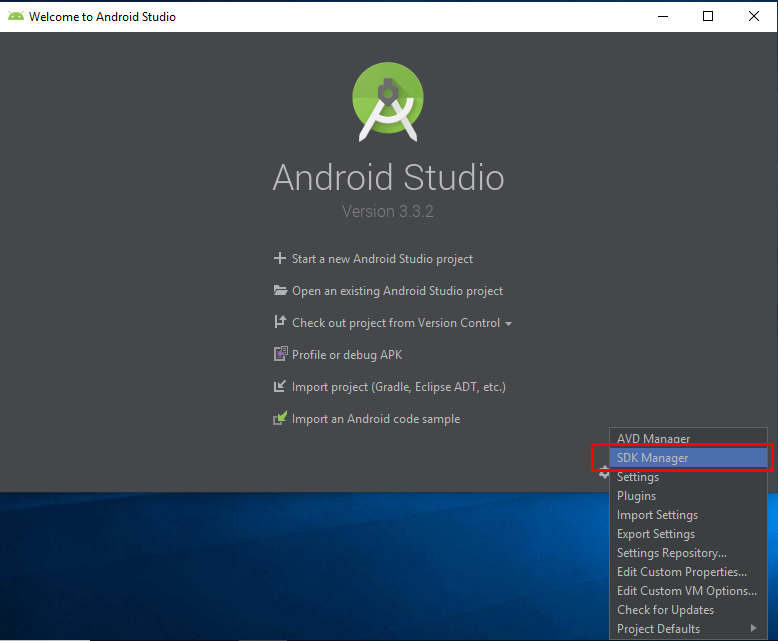Check out project from Version Control
The width and height of the screenshot is (778, 641).
(396, 323)
